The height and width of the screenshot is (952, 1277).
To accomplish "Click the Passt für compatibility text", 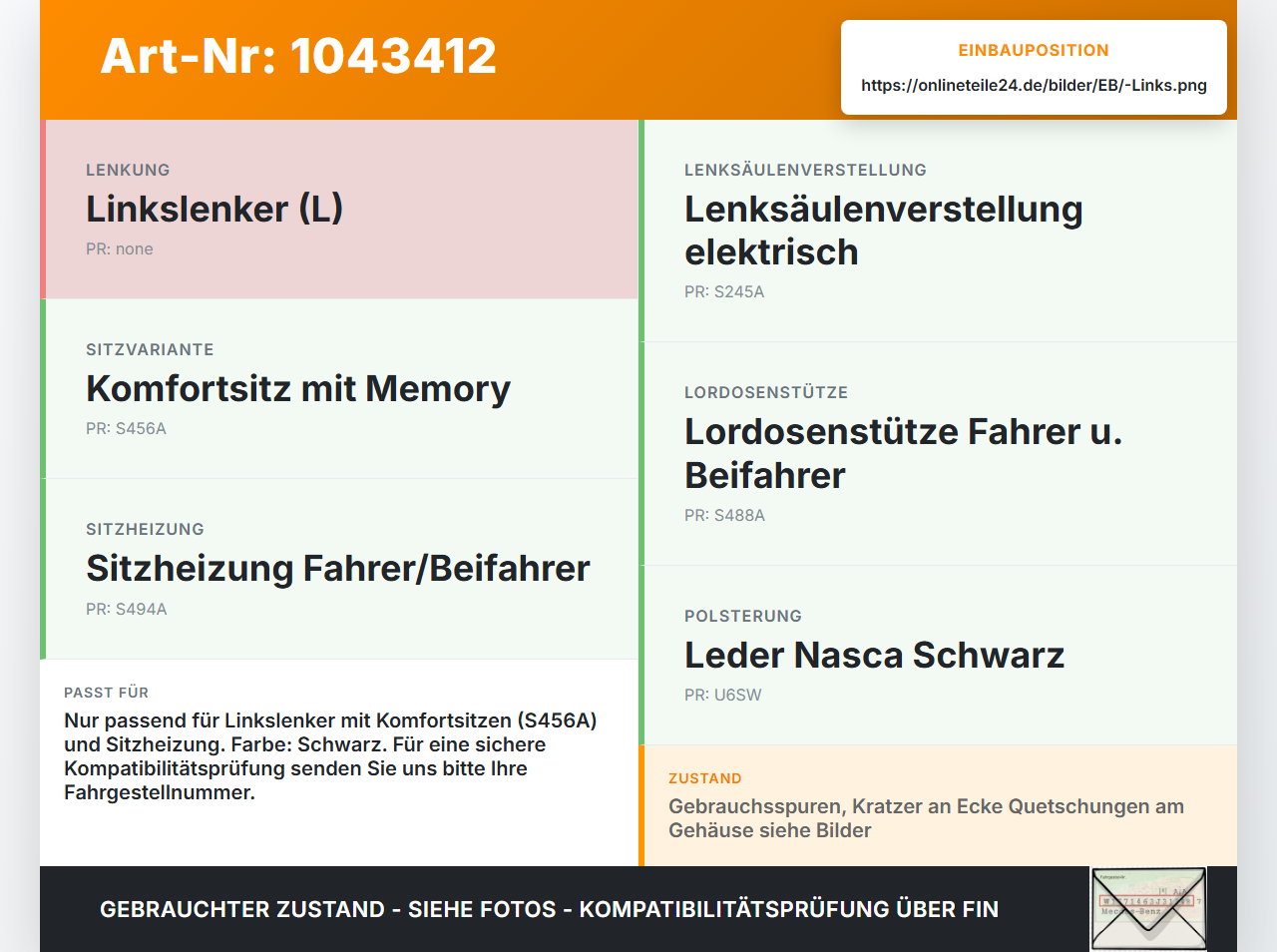I will coord(330,756).
